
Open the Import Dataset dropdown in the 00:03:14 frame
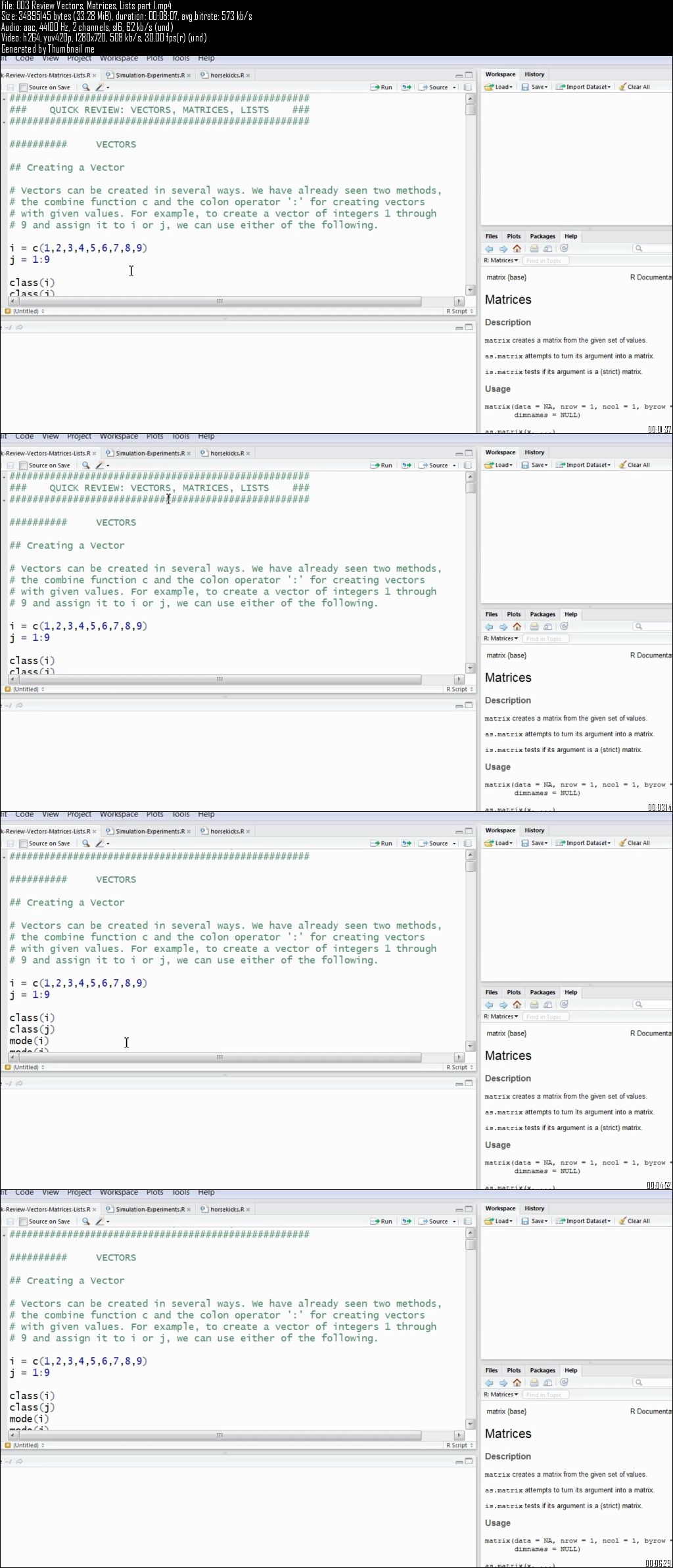pos(583,465)
